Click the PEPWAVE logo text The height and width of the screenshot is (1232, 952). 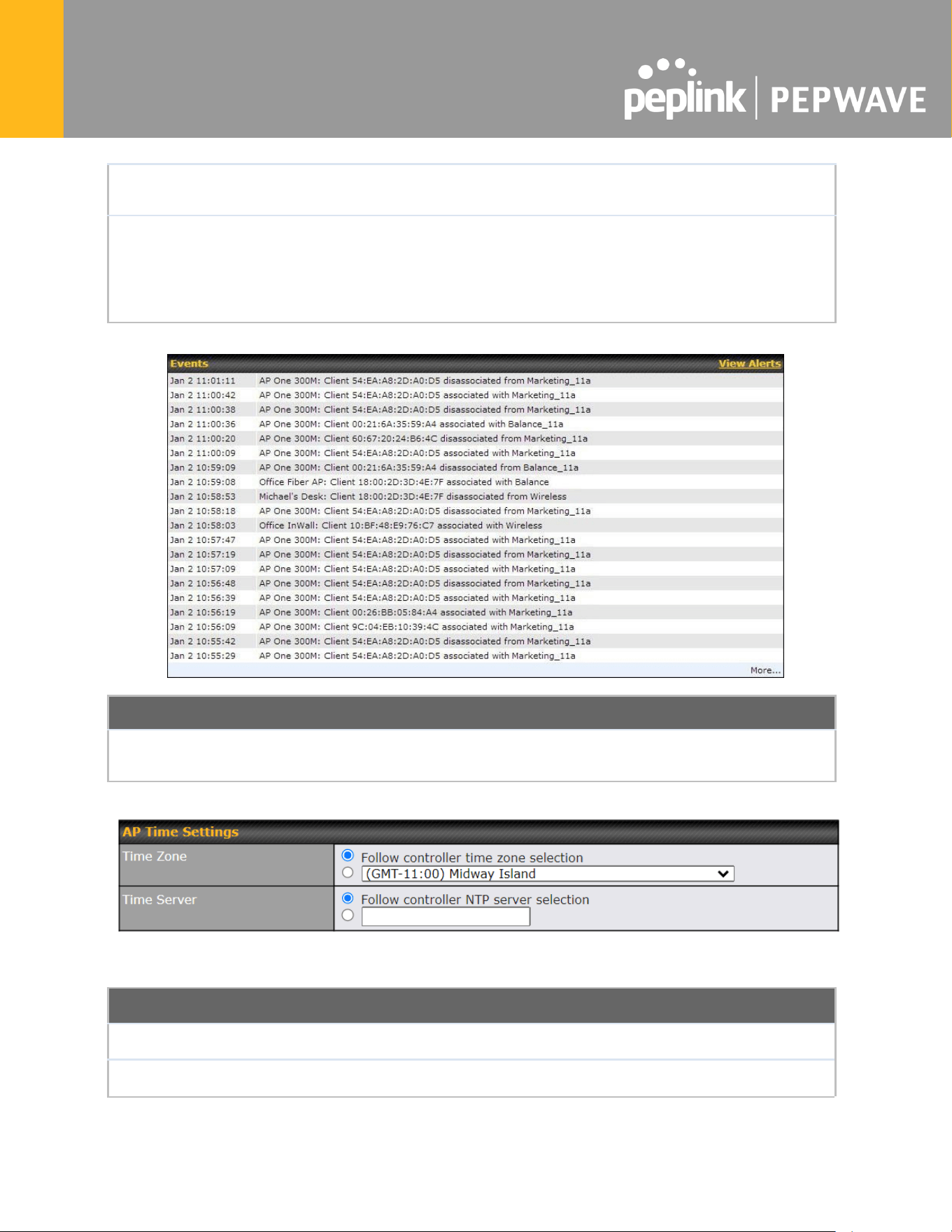(848, 100)
